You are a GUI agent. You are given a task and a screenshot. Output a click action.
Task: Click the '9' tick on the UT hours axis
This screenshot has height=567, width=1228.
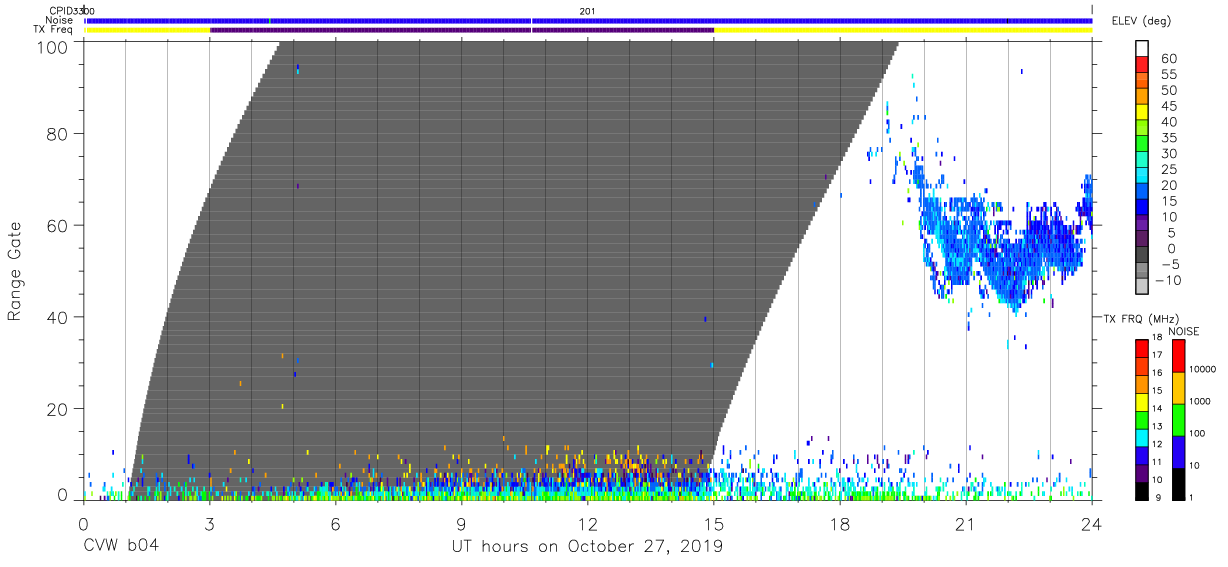pos(461,525)
